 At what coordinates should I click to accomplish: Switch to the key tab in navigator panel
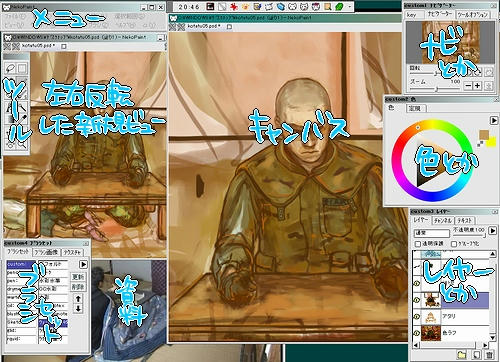(x=413, y=15)
